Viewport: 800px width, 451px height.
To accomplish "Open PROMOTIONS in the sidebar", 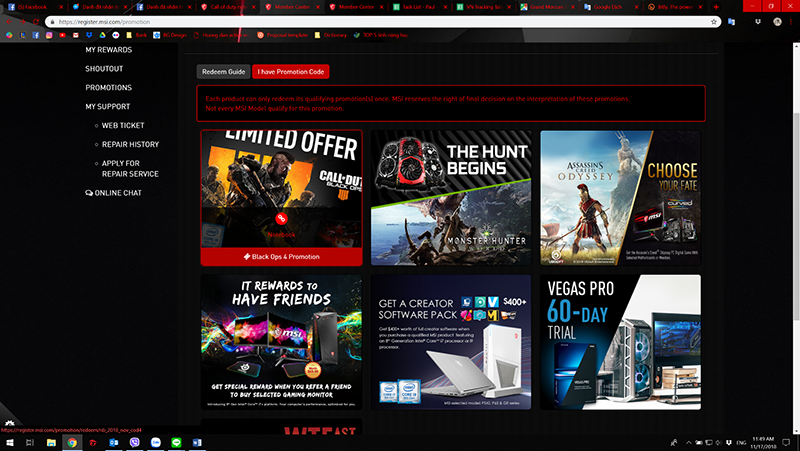I will click(x=108, y=87).
